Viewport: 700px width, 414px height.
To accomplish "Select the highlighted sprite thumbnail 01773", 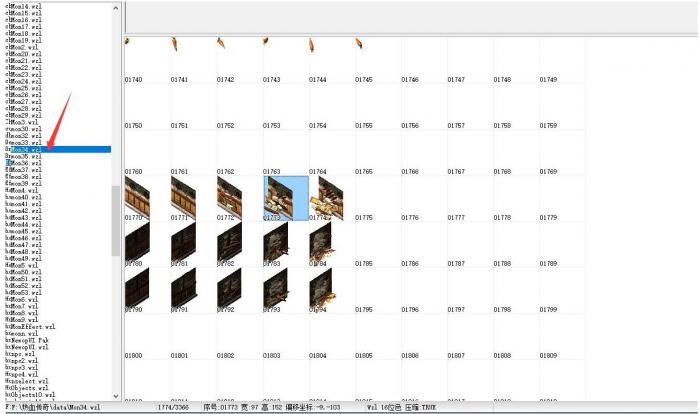I will coord(286,197).
